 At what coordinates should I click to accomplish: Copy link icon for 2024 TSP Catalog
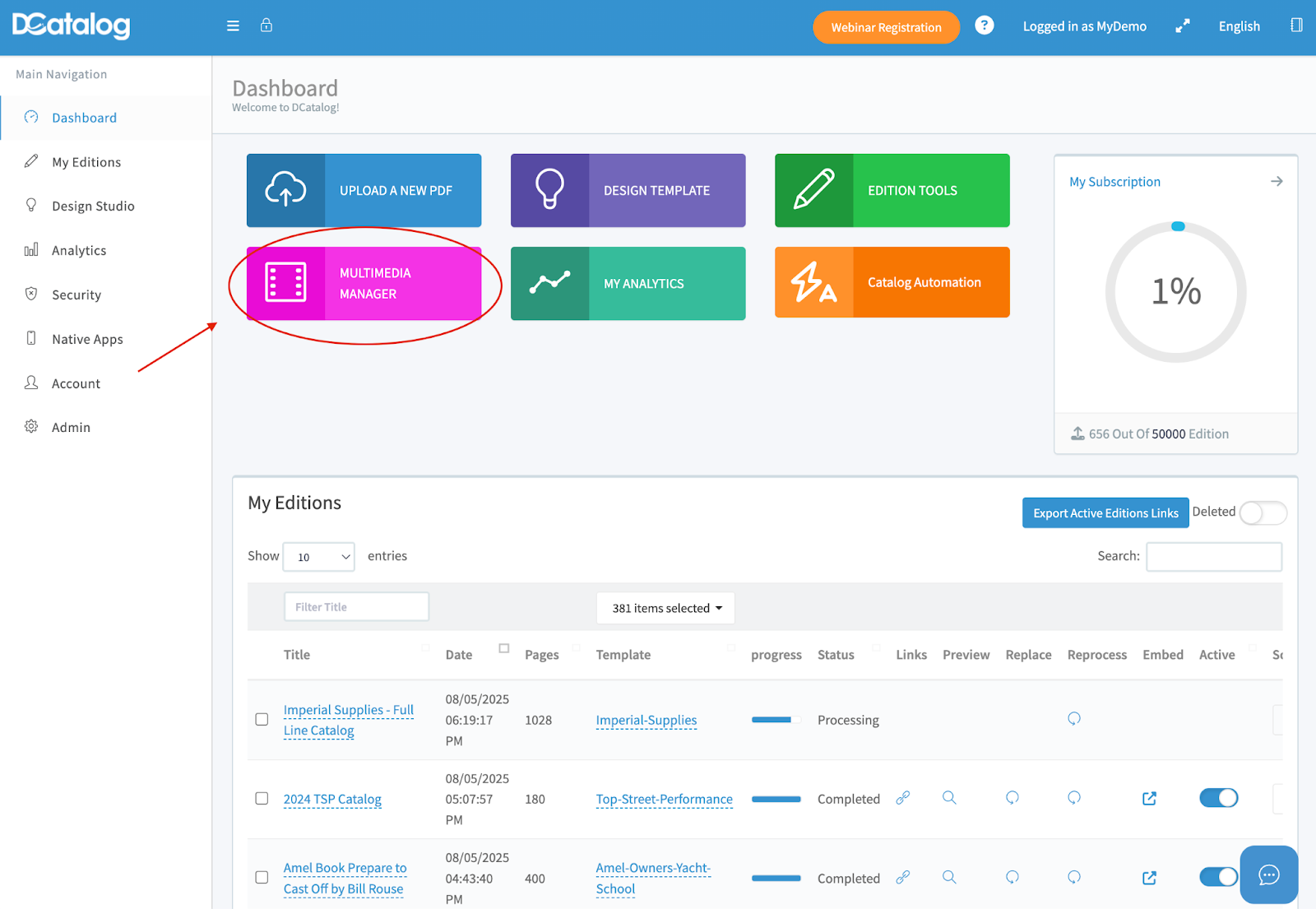(902, 798)
